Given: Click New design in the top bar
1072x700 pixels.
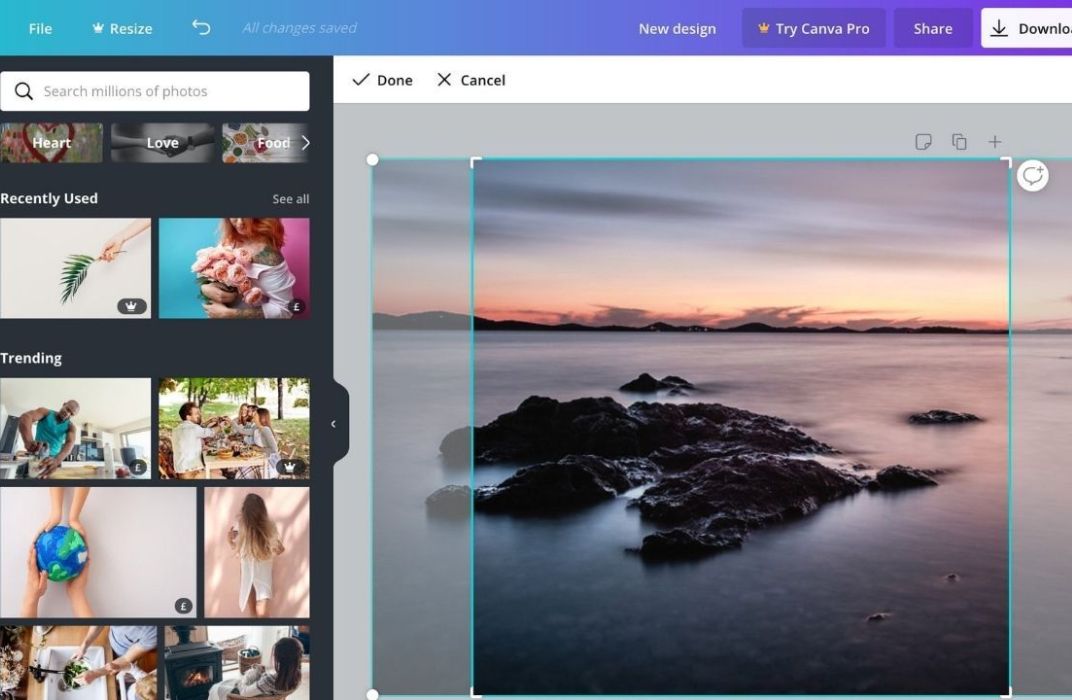Looking at the screenshot, I should coord(677,28).
